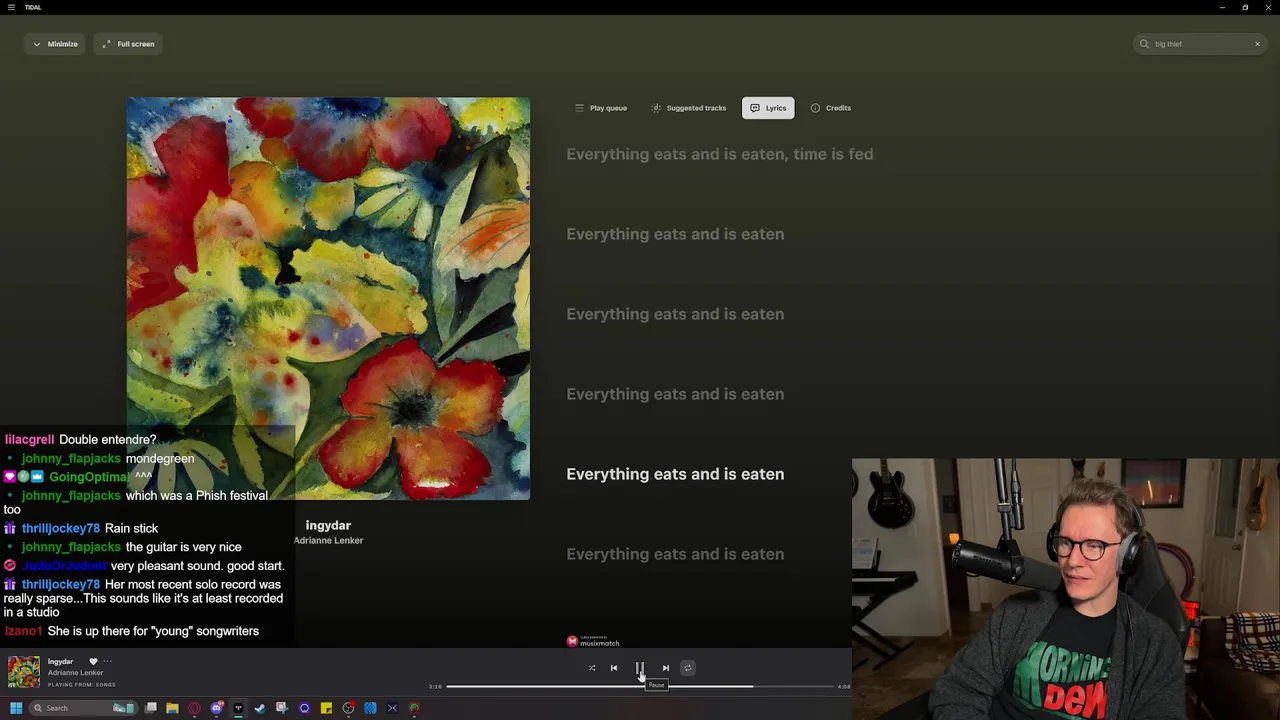Viewport: 1280px width, 720px height.
Task: Click the Musixmatch logo
Action: tap(593, 641)
